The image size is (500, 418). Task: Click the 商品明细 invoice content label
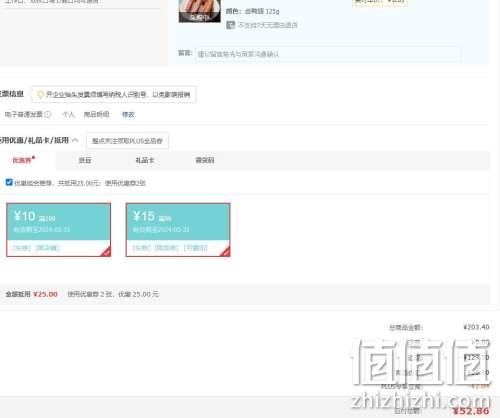[x=96, y=114]
